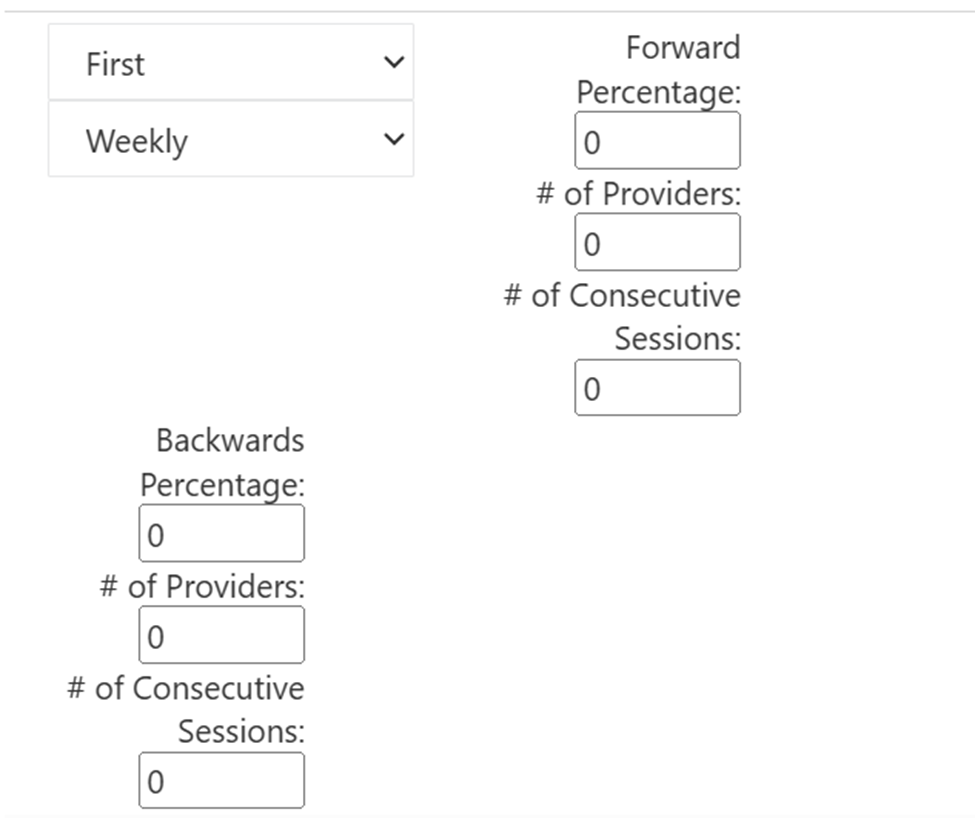Focus the Forward Percentage input field
This screenshot has width=975, height=818.
(x=657, y=140)
